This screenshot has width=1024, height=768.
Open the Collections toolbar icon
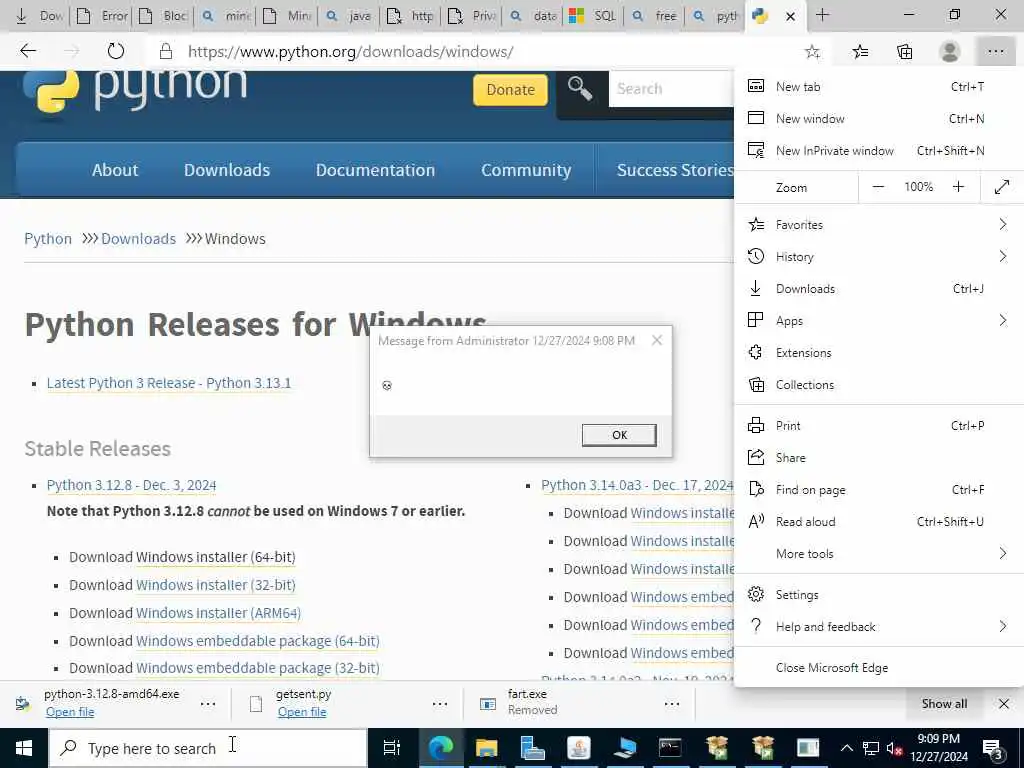pyautogui.click(x=904, y=52)
